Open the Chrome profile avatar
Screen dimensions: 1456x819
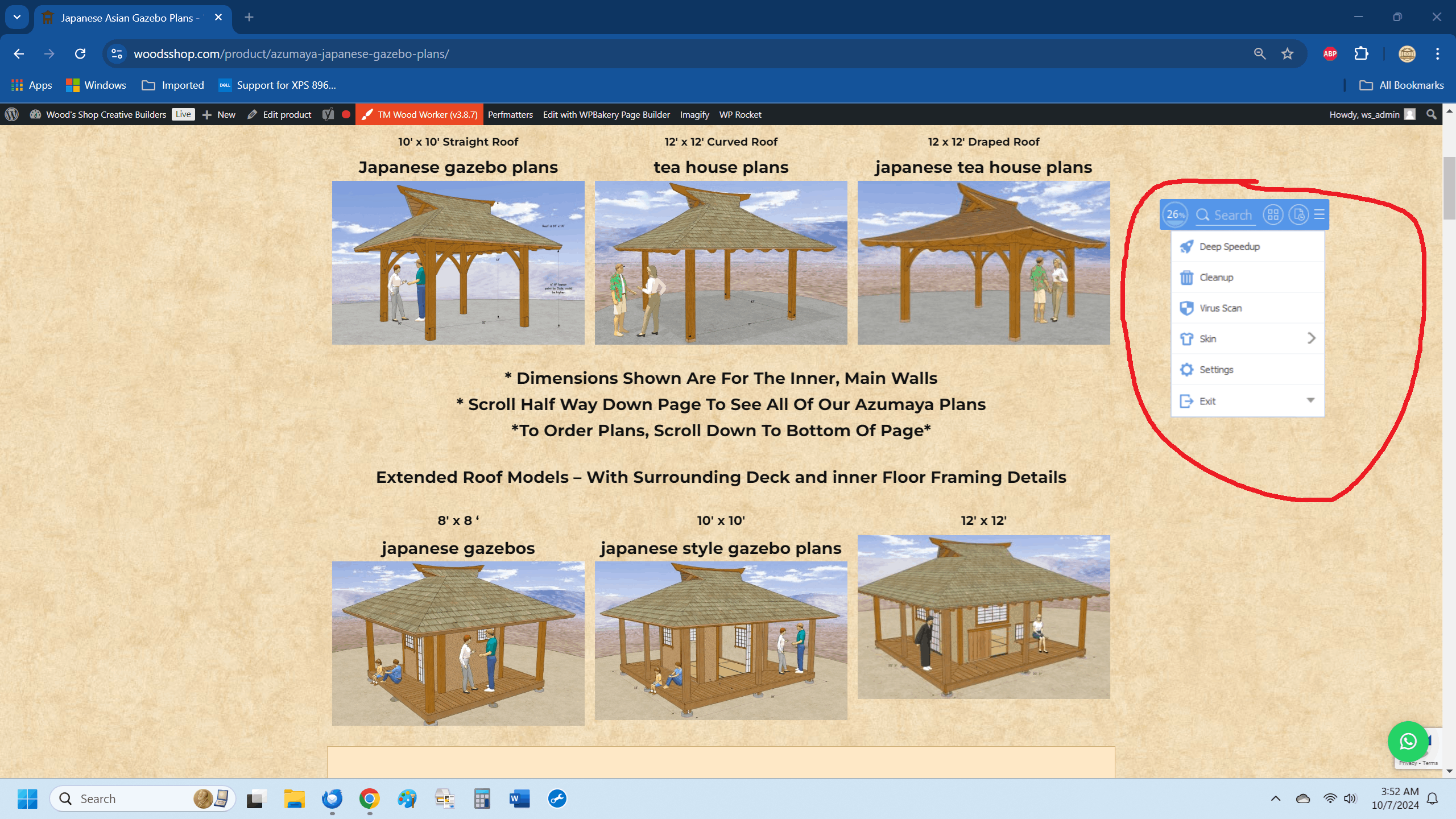1407,53
